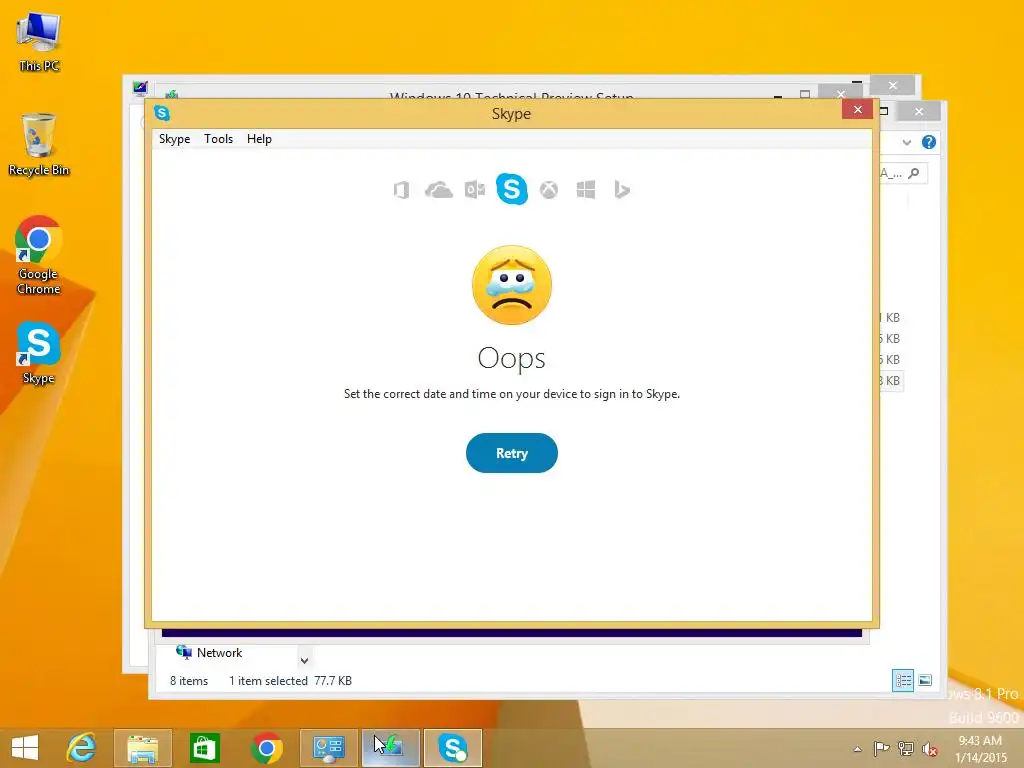This screenshot has height=768, width=1024.
Task: Open the Tools menu
Action: click(x=218, y=138)
